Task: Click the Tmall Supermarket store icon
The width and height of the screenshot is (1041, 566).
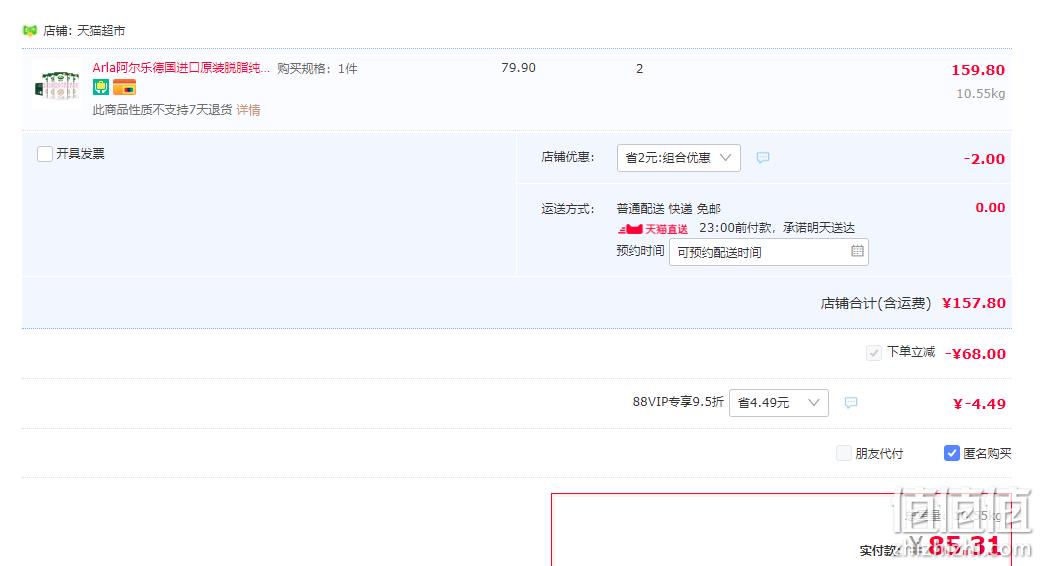Action: click(x=30, y=31)
